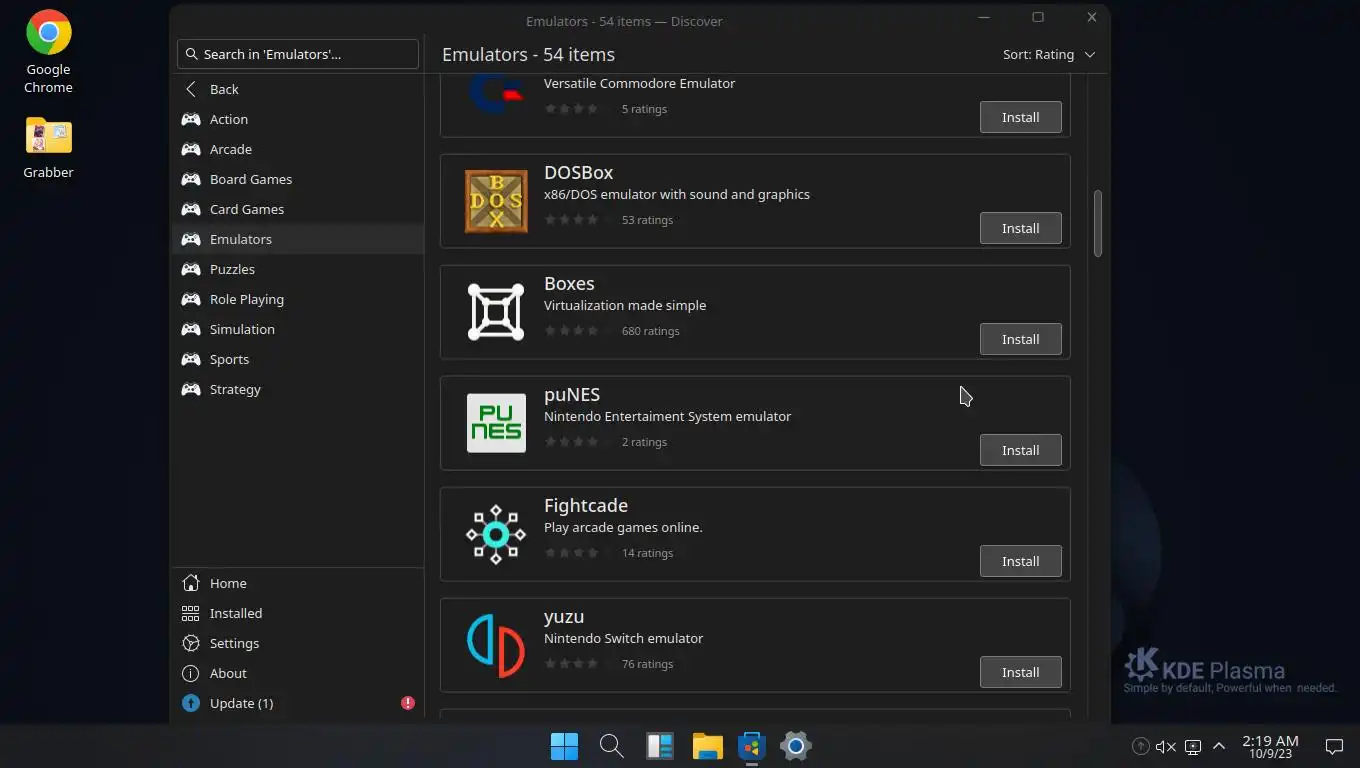Click the muted volume tray icon
Viewport: 1360px width, 768px height.
point(1166,746)
